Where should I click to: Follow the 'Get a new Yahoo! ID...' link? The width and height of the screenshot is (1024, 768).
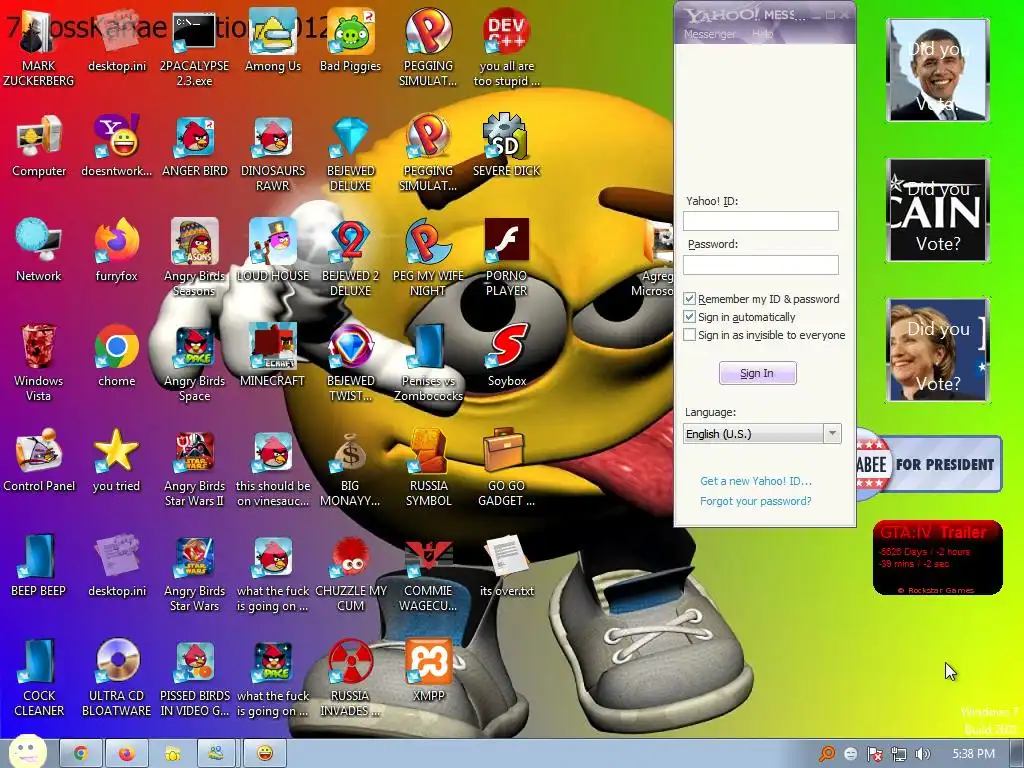[756, 481]
